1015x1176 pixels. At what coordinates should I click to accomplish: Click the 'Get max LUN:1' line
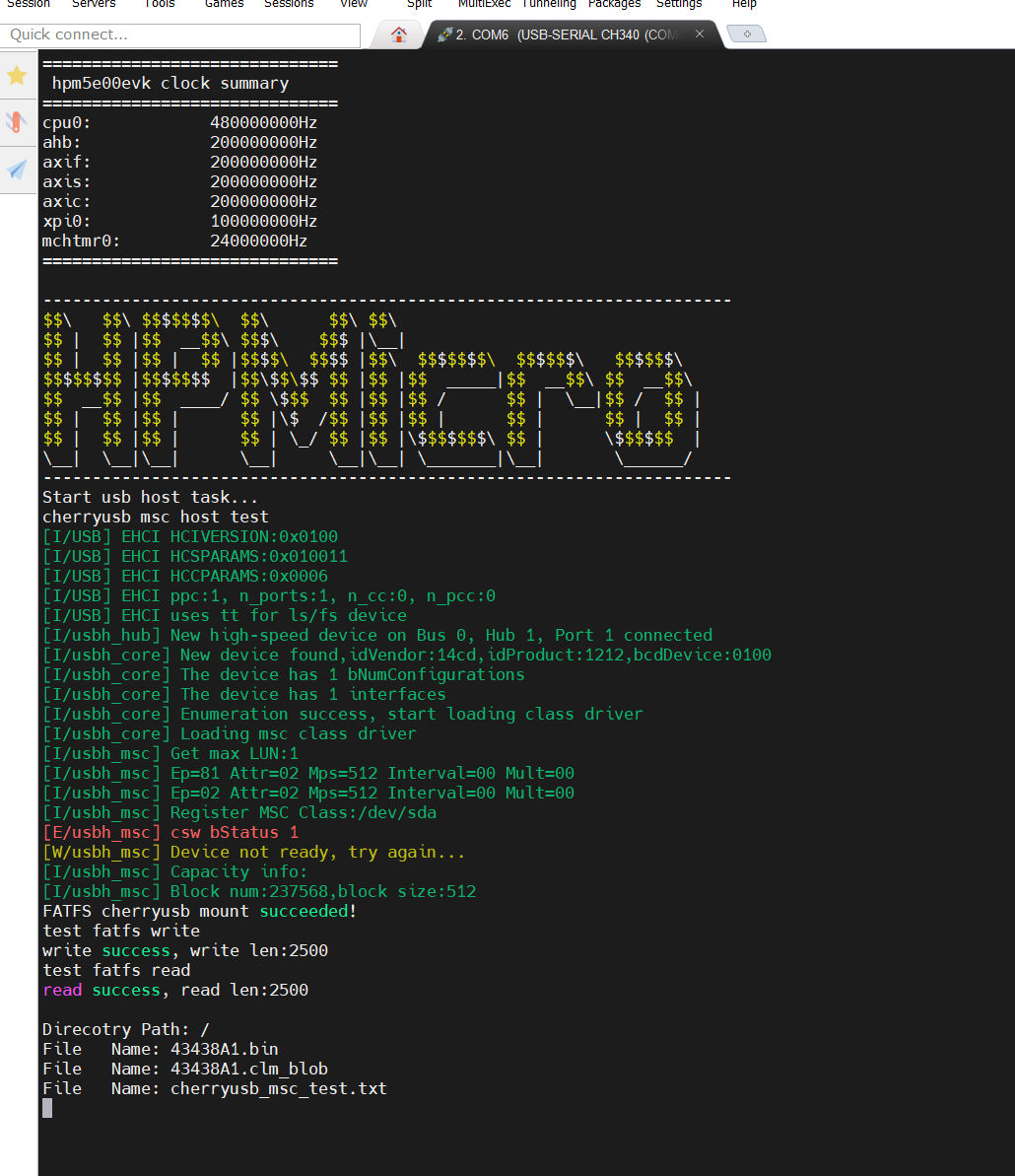(x=170, y=753)
